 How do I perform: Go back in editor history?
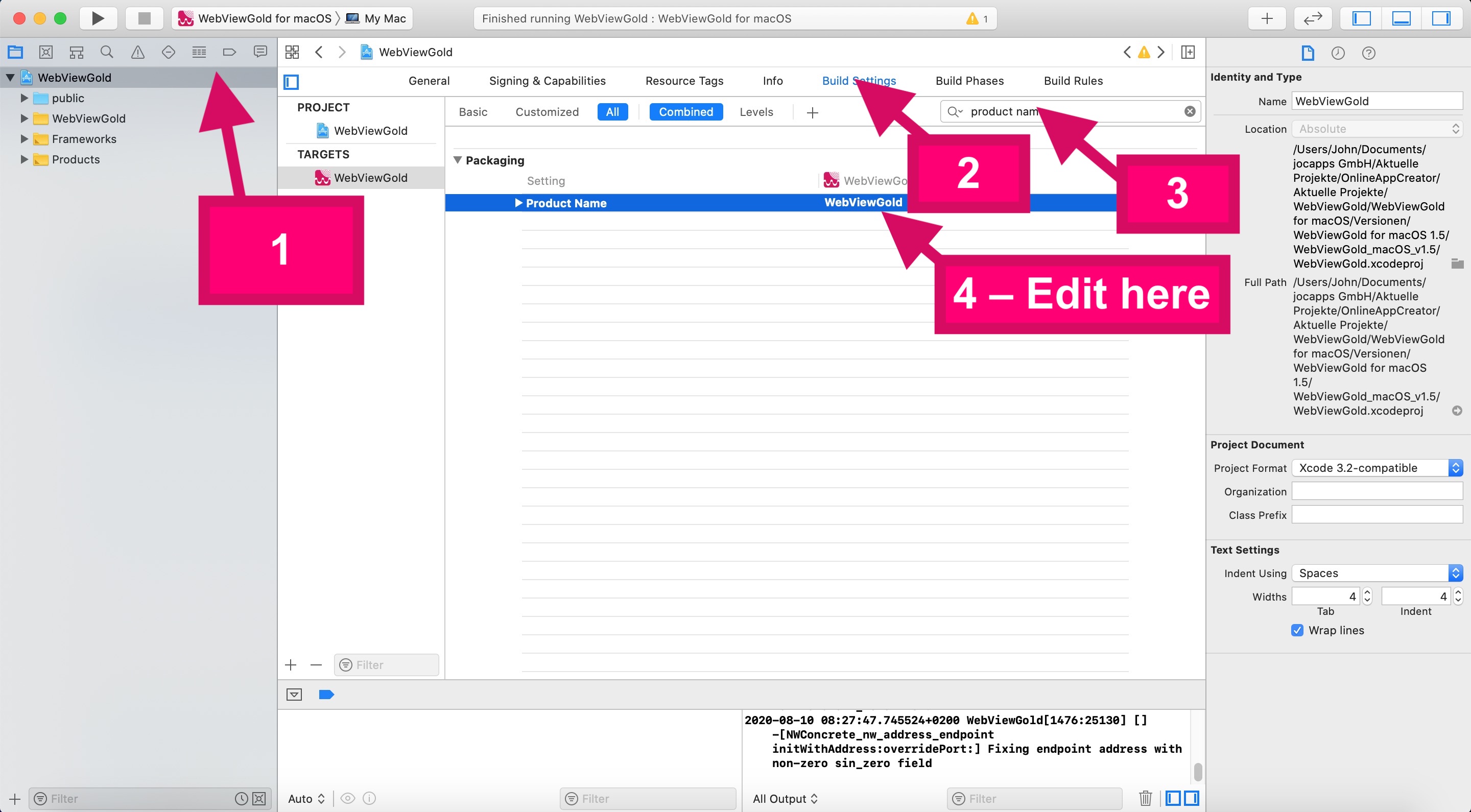point(319,53)
